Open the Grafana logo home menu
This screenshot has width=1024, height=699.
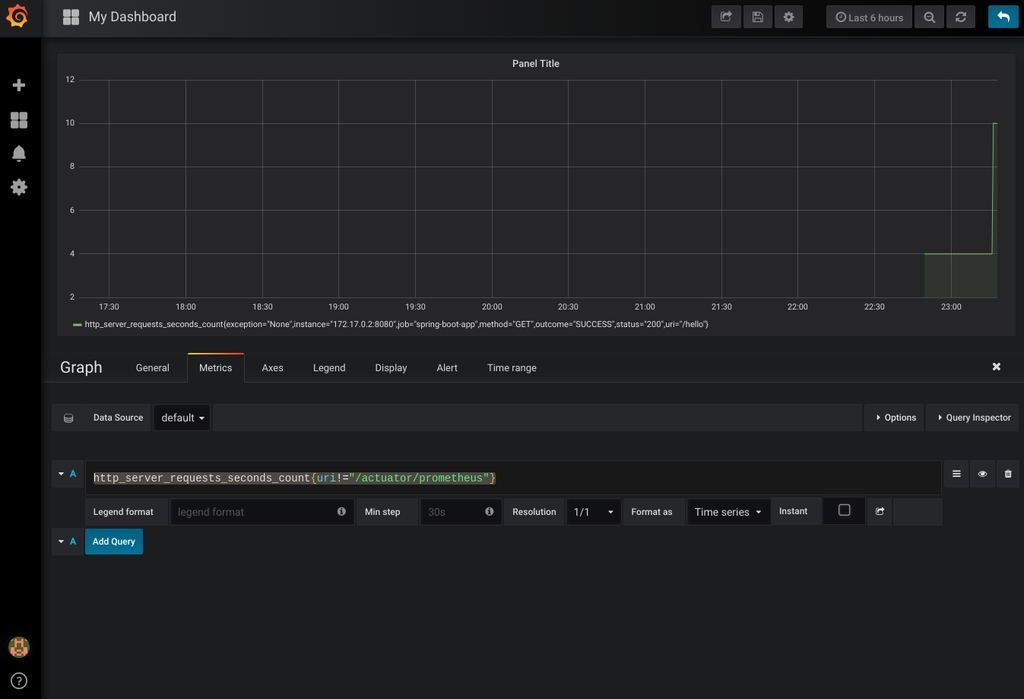click(x=18, y=16)
